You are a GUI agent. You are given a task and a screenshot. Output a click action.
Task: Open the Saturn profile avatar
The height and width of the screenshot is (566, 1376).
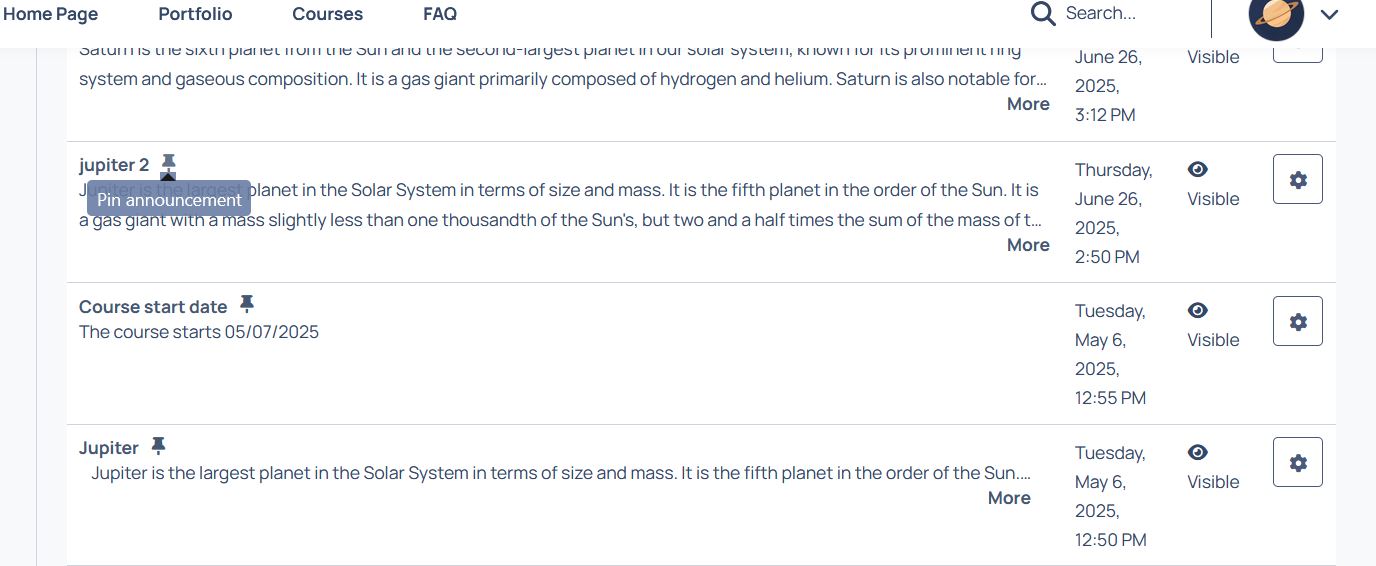[1276, 14]
